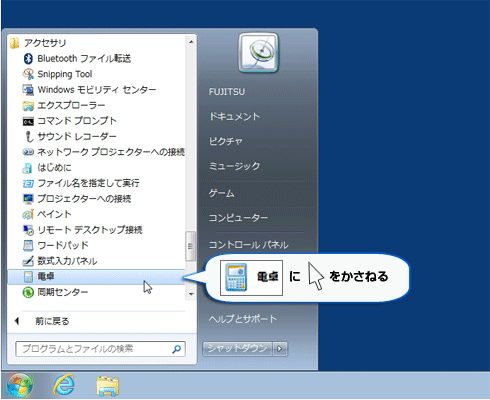This screenshot has height=400, width=490.
Task: Open ドキュメント from right pane
Action: click(234, 117)
